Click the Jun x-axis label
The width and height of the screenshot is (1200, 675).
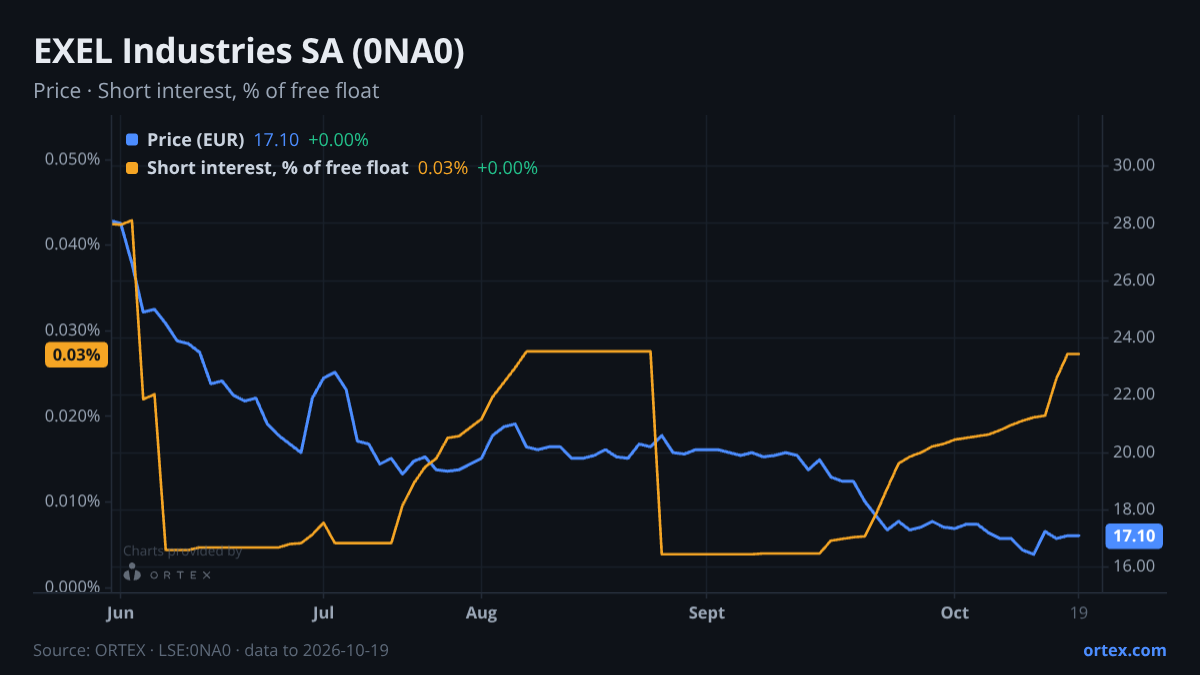tap(120, 612)
